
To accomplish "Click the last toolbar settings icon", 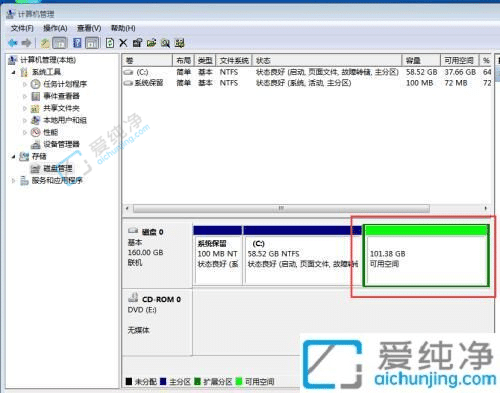I will (180, 43).
